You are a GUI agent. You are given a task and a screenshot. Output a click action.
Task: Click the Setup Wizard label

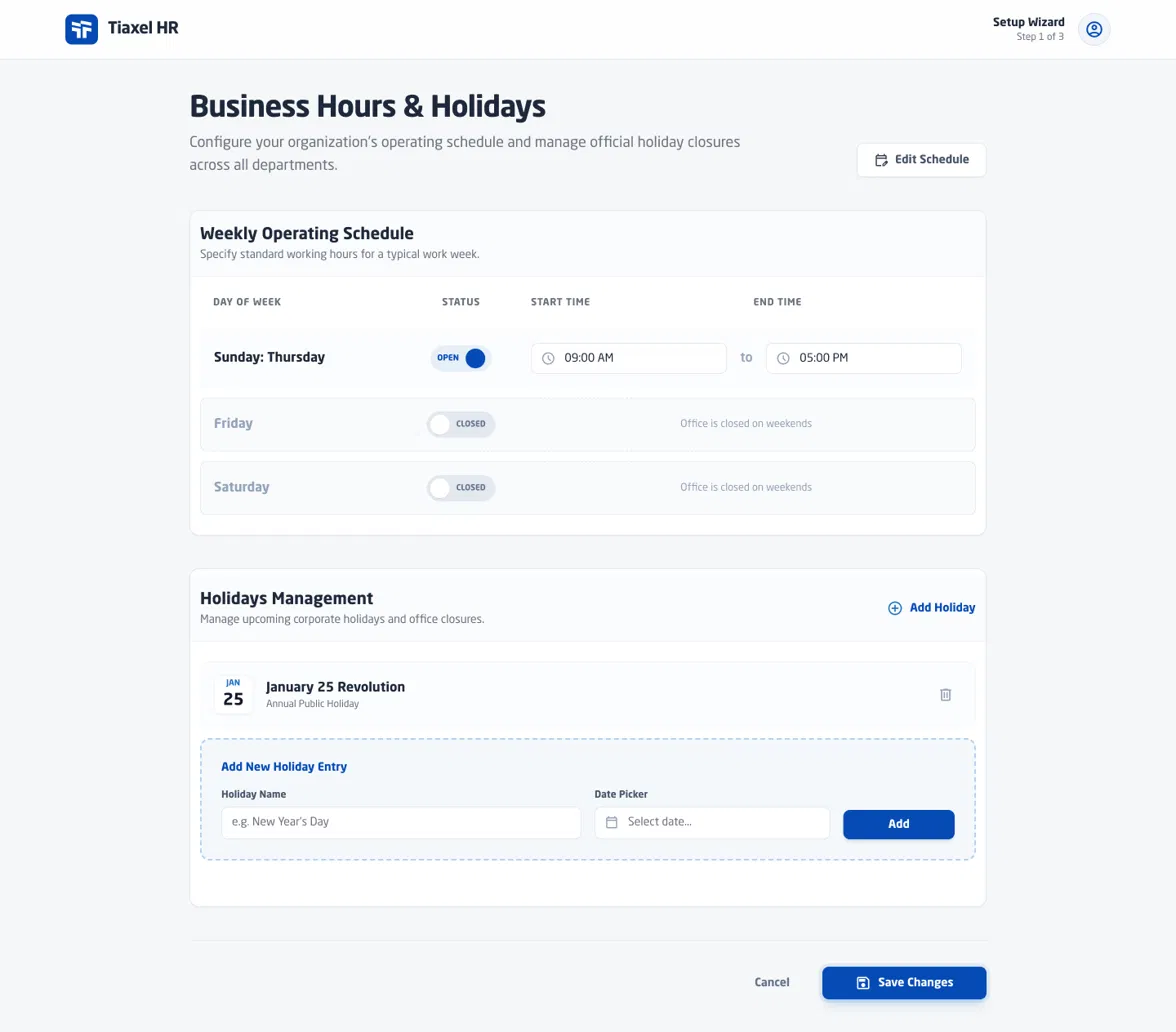click(1028, 22)
